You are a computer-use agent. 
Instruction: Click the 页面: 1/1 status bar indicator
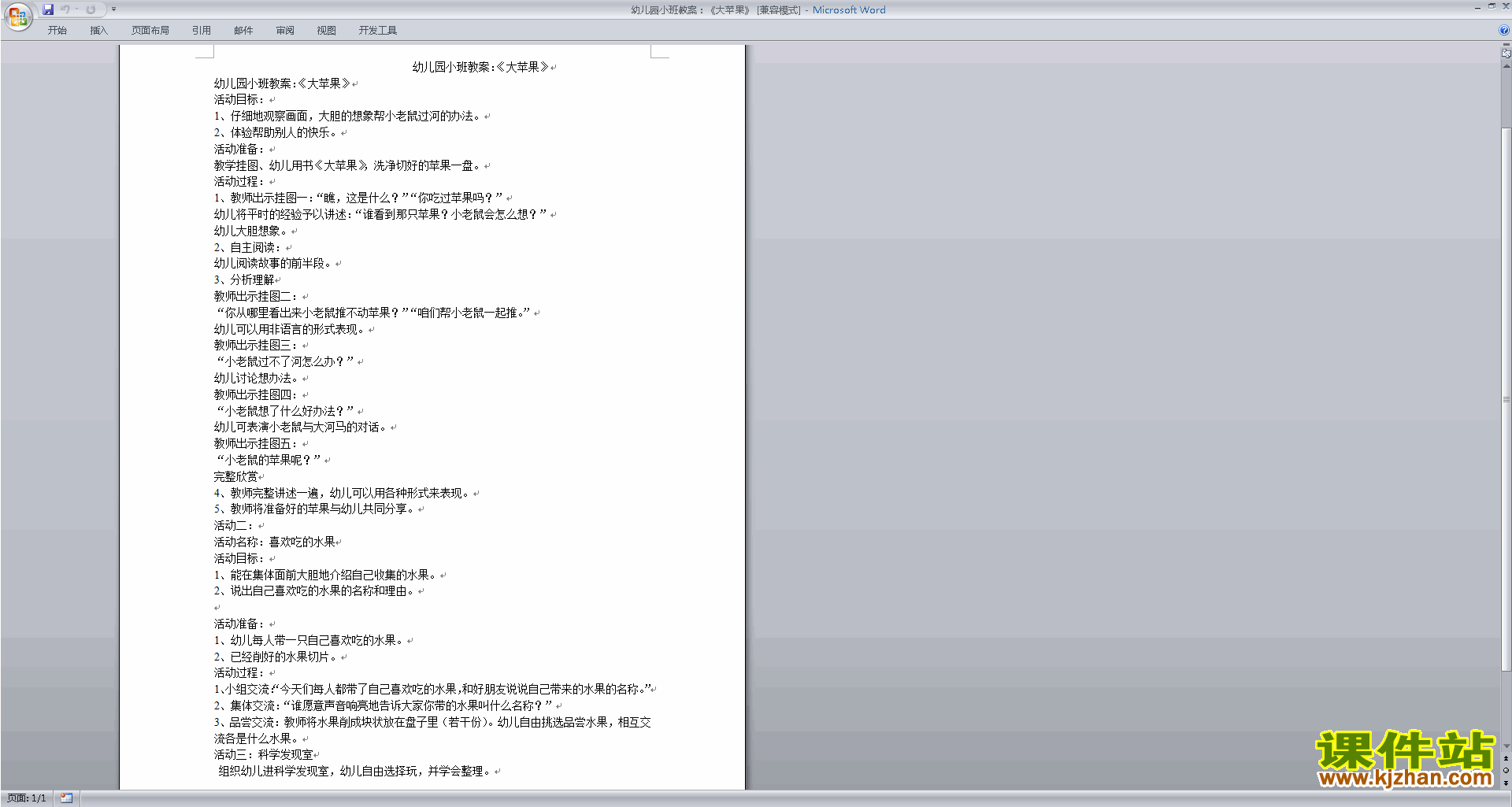click(x=27, y=798)
